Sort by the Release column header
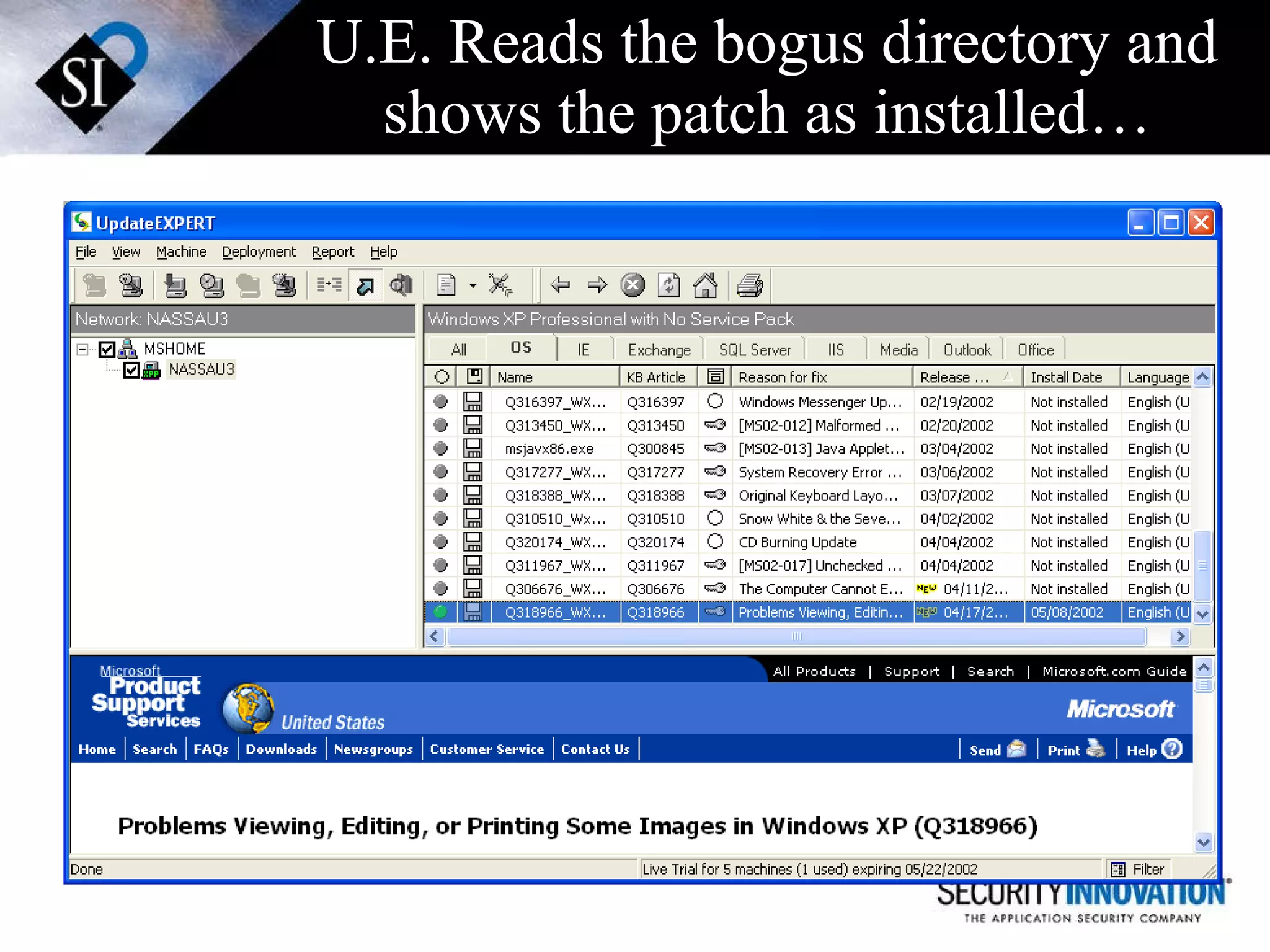1270x952 pixels. [x=967, y=377]
